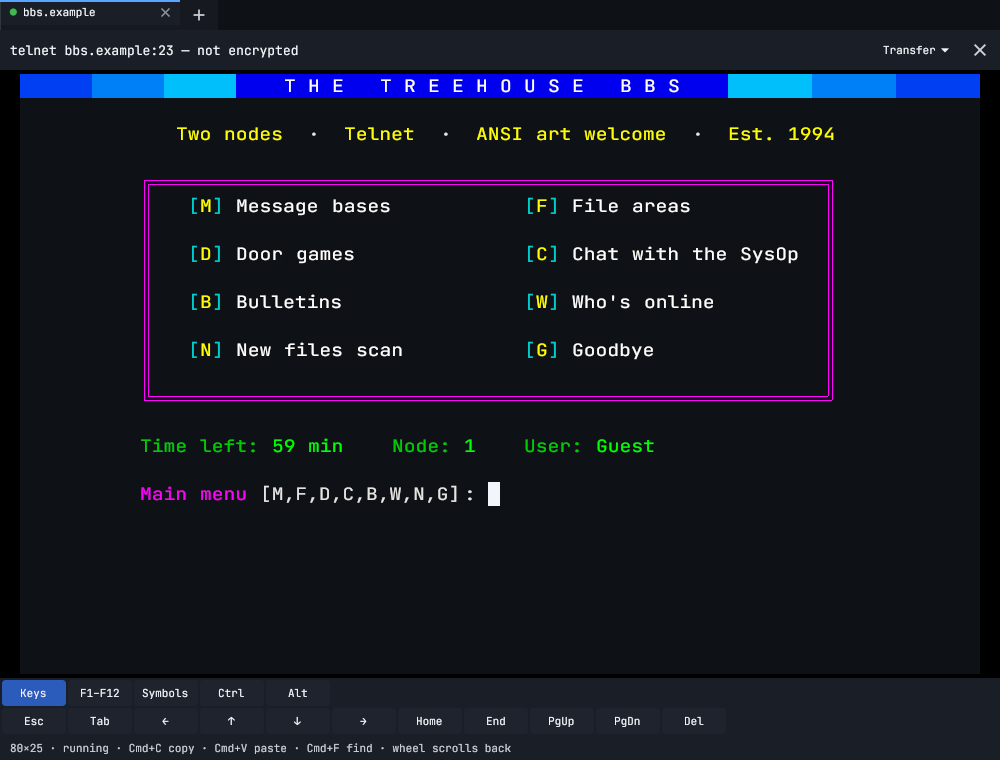The height and width of the screenshot is (760, 1000).
Task: Toggle the Alt modifier key
Action: tap(297, 693)
